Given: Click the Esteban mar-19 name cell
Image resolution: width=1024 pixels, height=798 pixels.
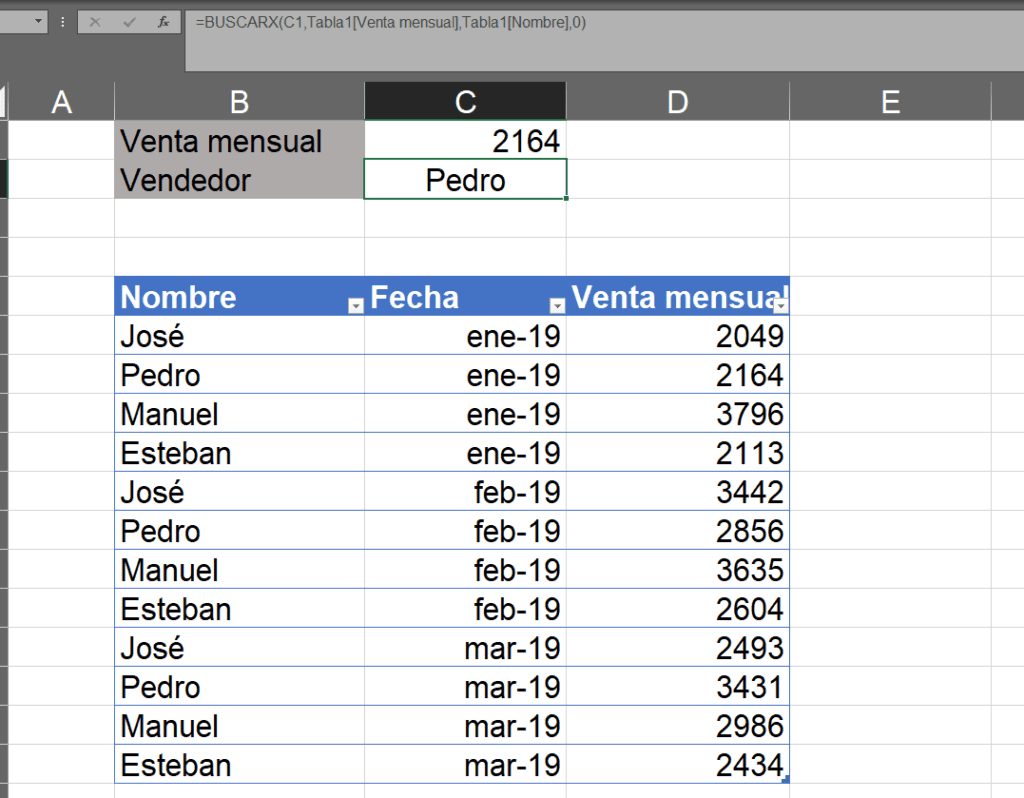Looking at the screenshot, I should (x=240, y=765).
